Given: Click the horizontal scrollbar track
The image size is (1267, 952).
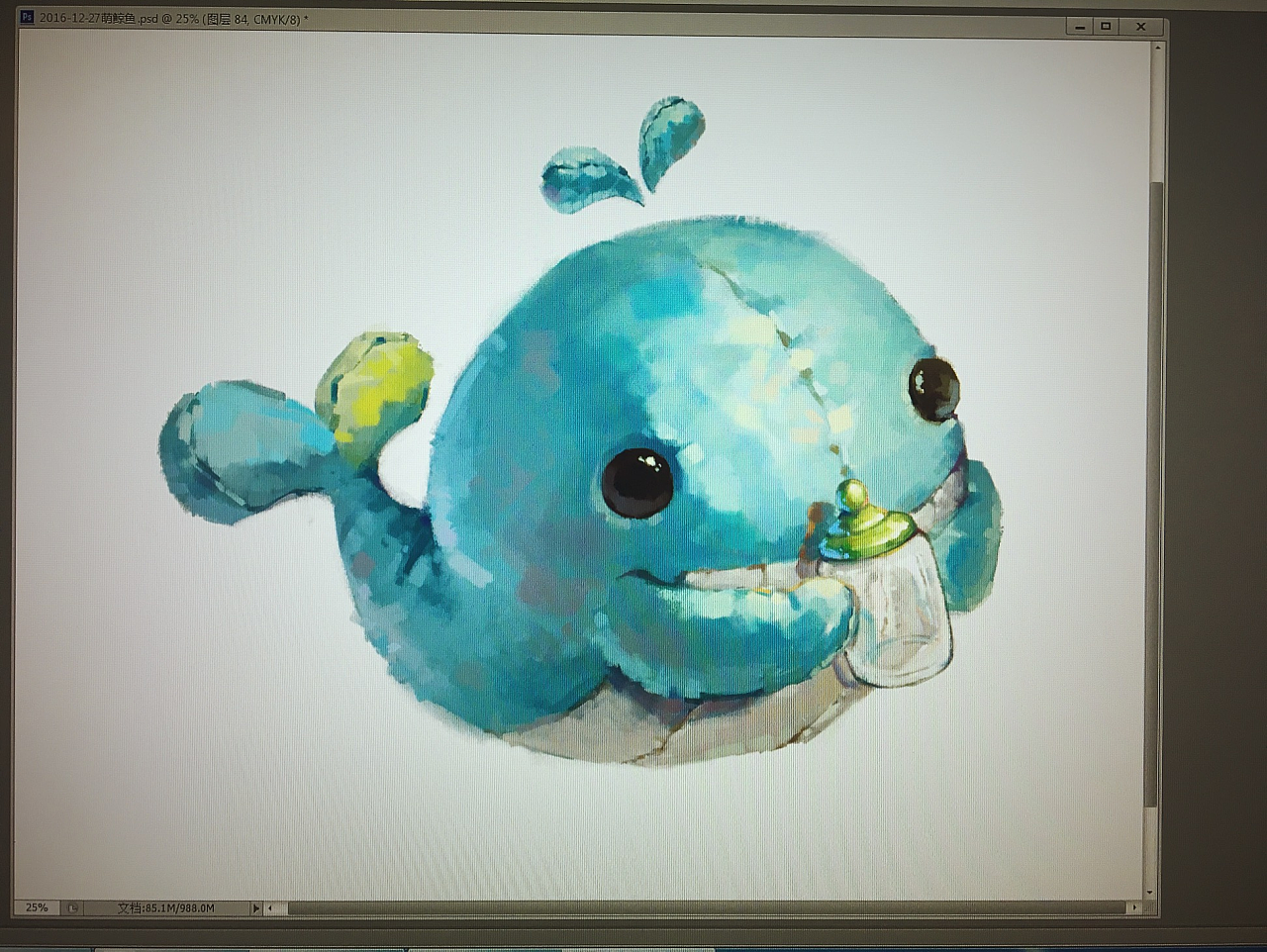Looking at the screenshot, I should click(x=693, y=907).
